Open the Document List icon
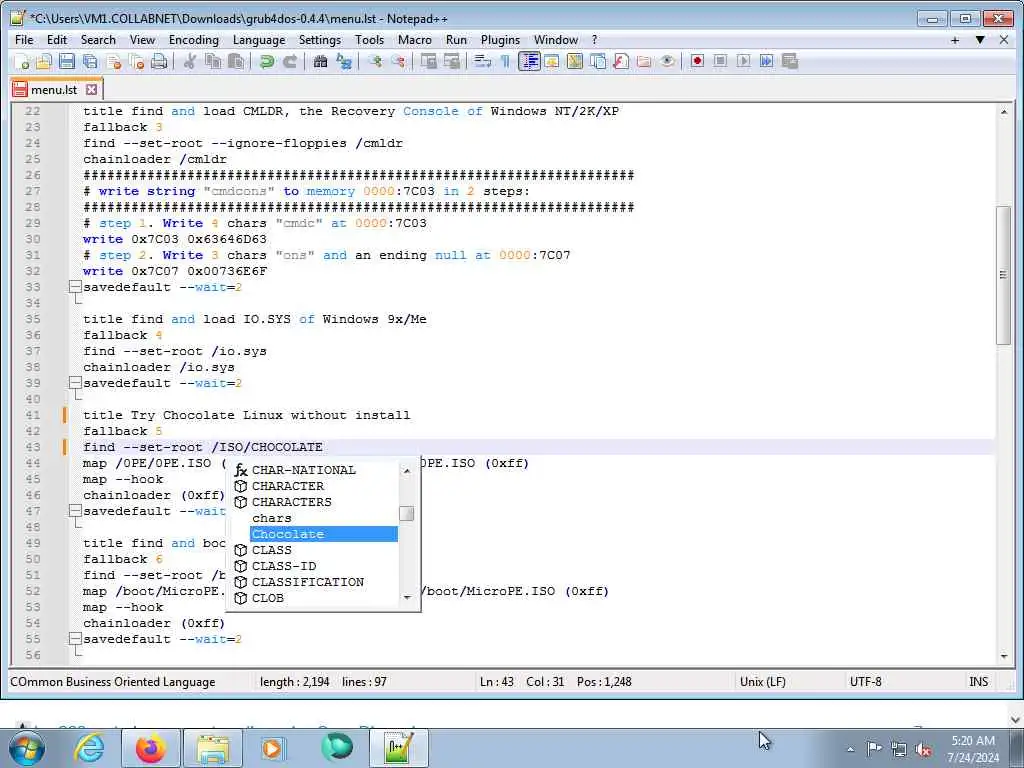 point(598,61)
